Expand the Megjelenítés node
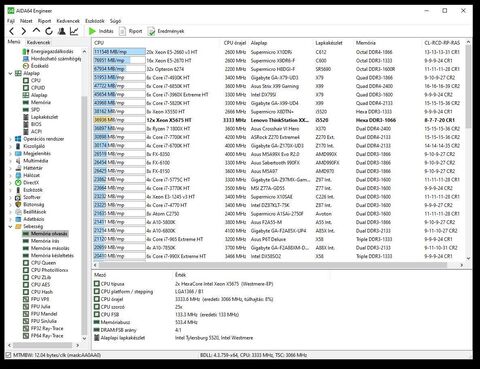This screenshot has width=480, height=369. pyautogui.click(x=10, y=154)
